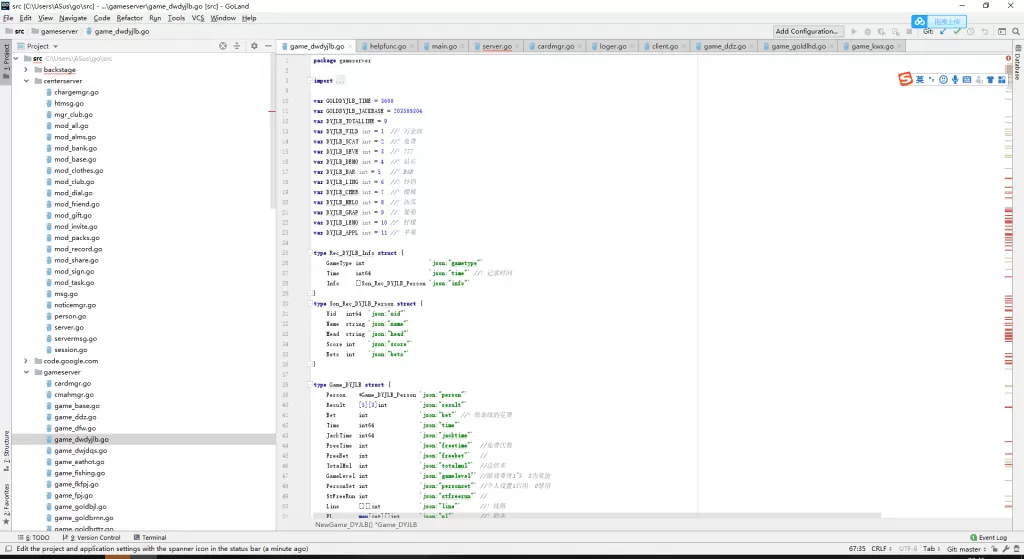Open the Refactor menu
Viewport: 1024px width, 559px height.
[129, 18]
